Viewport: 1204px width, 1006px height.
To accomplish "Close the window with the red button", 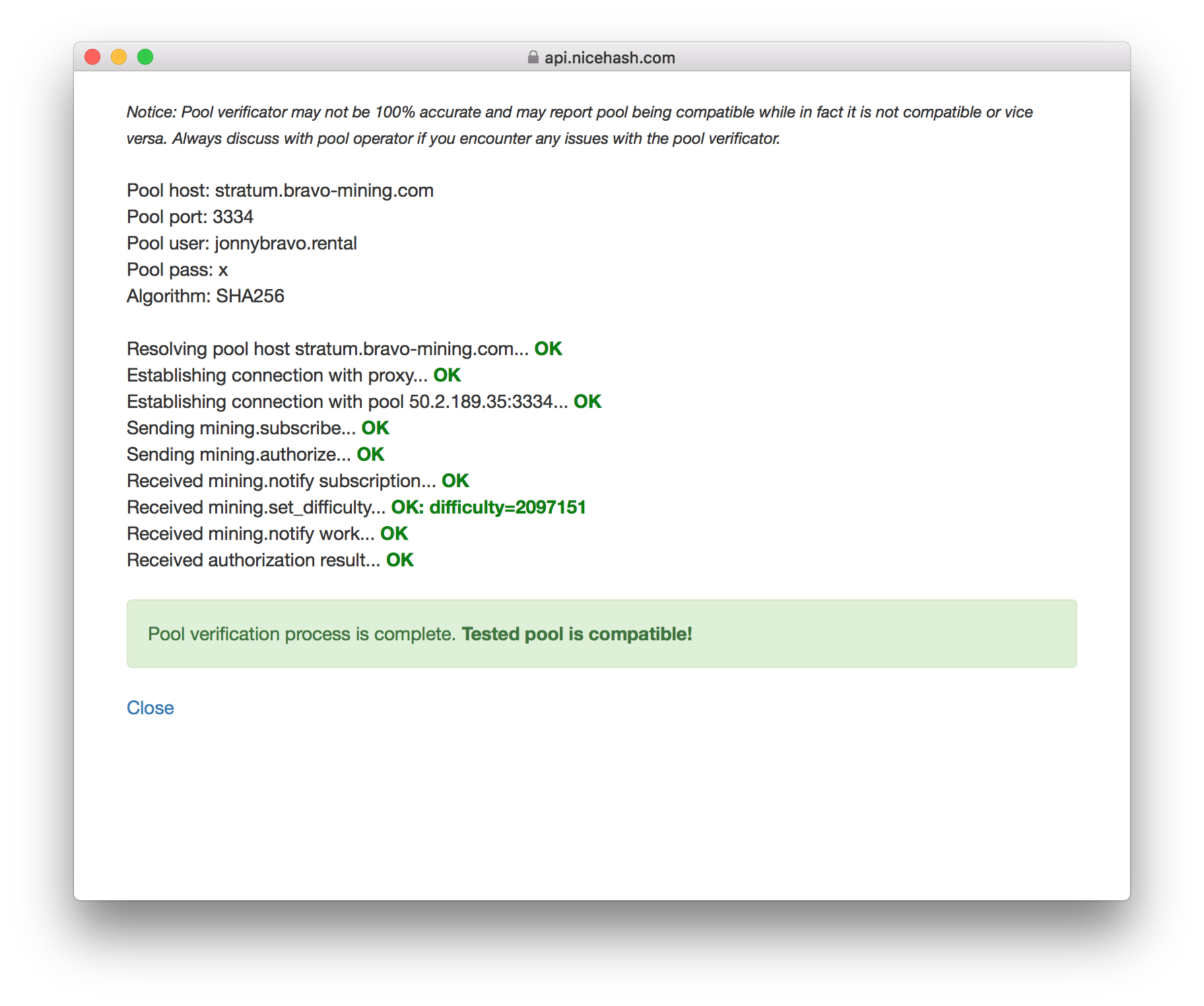I will [x=92, y=57].
